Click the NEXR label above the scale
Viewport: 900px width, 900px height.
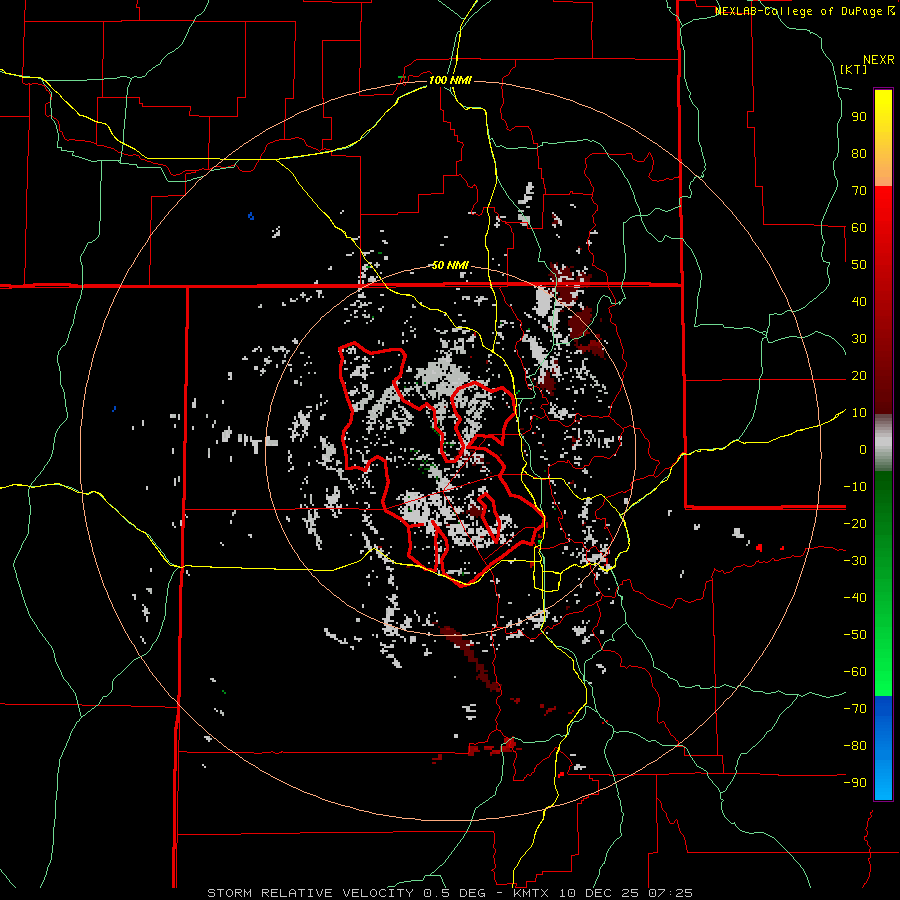878,59
